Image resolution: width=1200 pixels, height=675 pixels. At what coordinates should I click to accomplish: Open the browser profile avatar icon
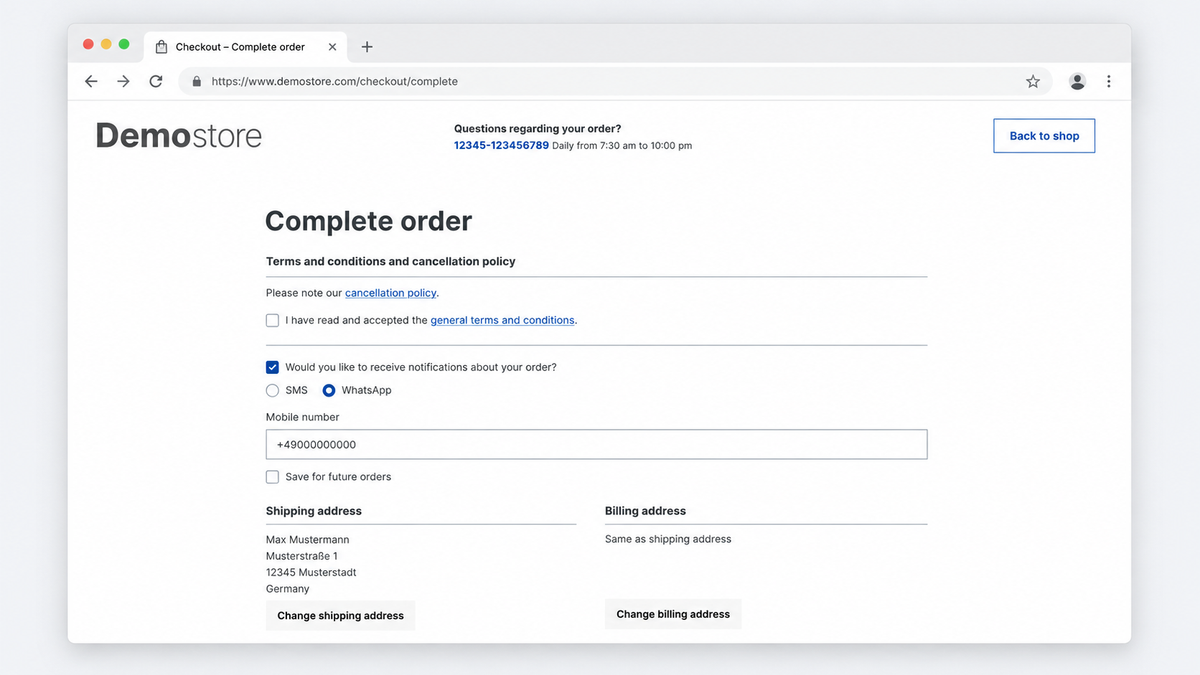[x=1077, y=82]
